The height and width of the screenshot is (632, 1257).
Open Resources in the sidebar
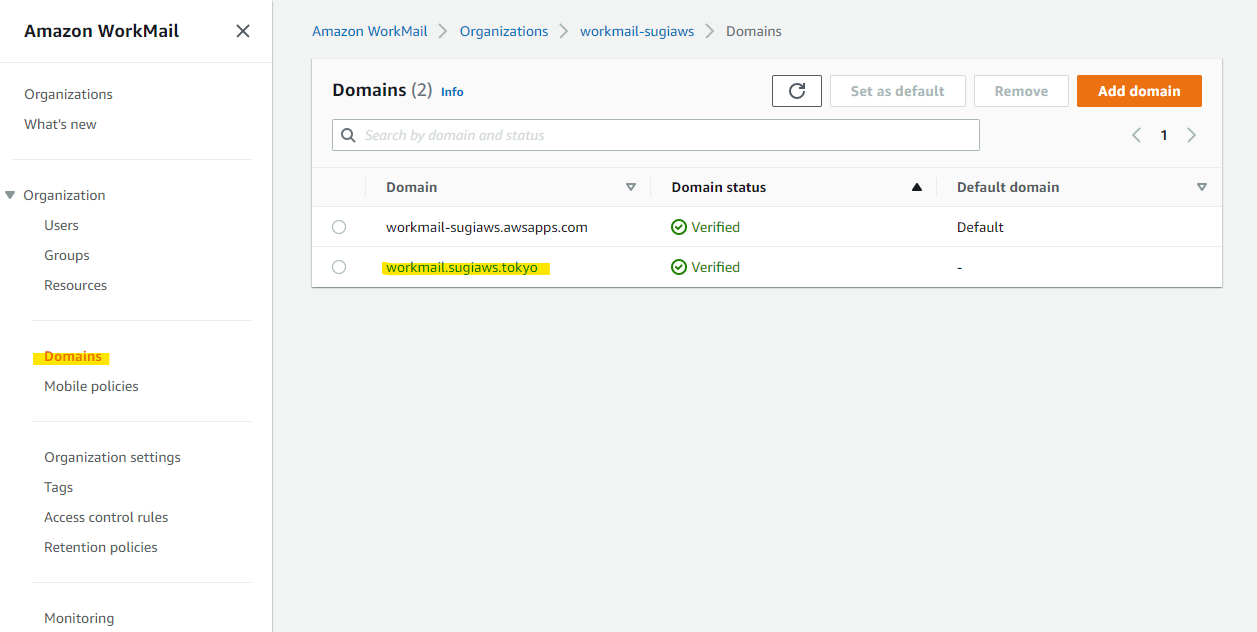pos(75,285)
